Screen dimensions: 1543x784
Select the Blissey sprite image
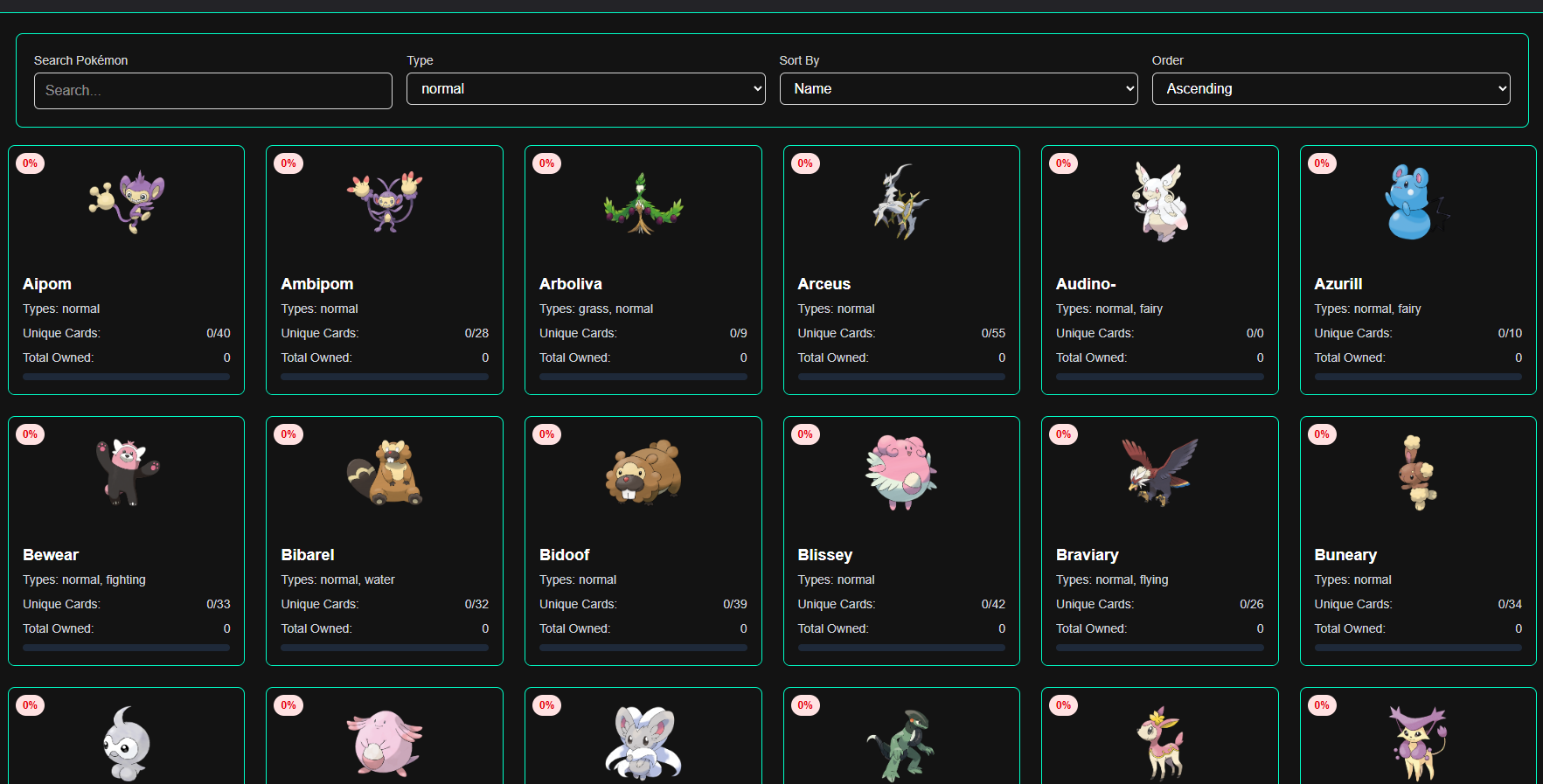click(901, 473)
